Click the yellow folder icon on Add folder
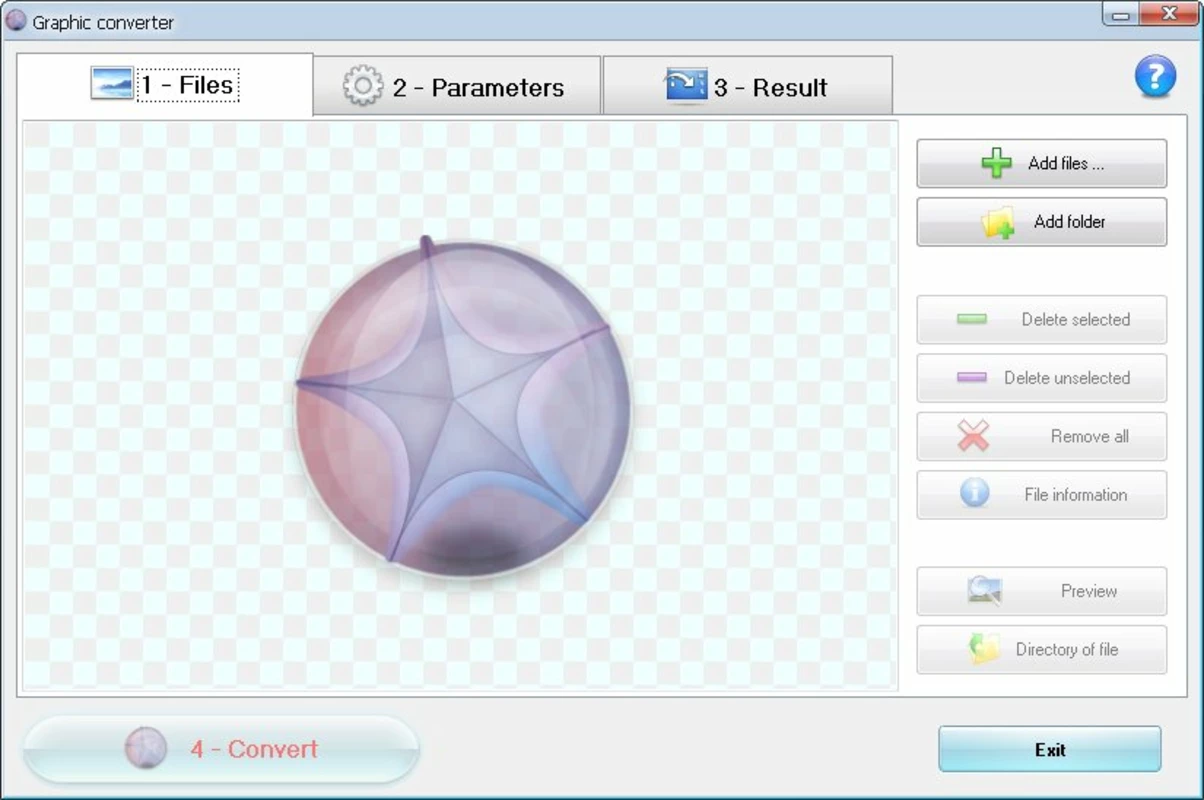 pyautogui.click(x=998, y=222)
